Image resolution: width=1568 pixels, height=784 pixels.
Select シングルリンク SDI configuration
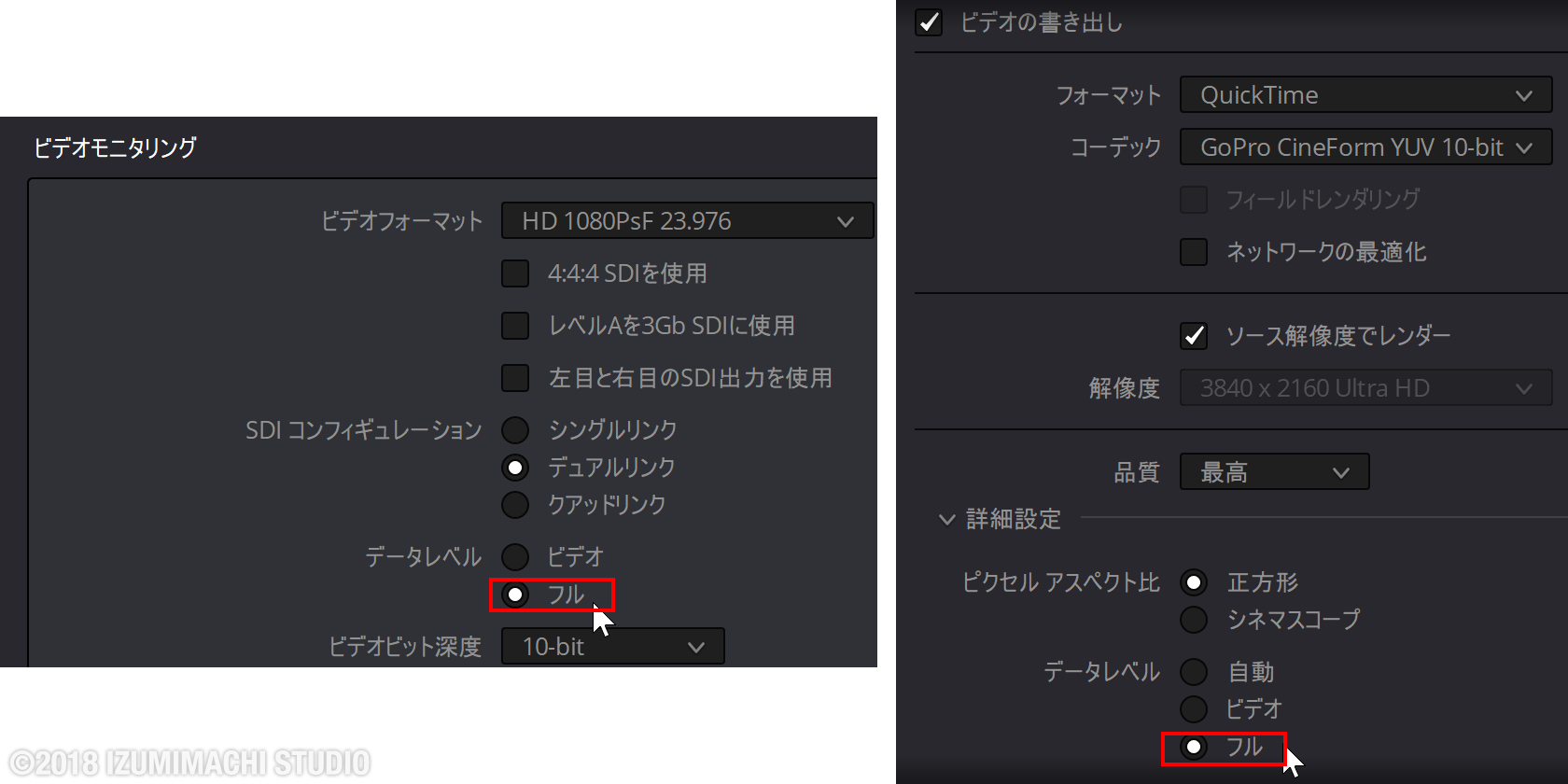tap(515, 430)
